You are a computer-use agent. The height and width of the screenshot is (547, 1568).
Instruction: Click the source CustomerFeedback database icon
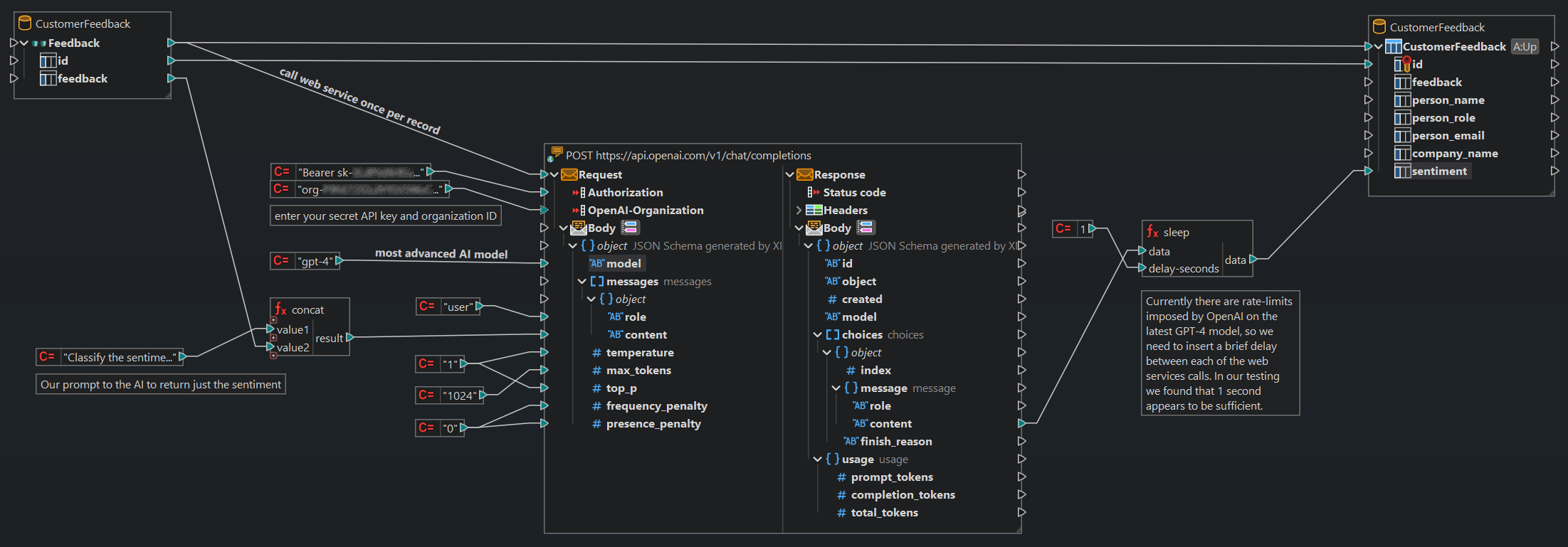coord(25,23)
